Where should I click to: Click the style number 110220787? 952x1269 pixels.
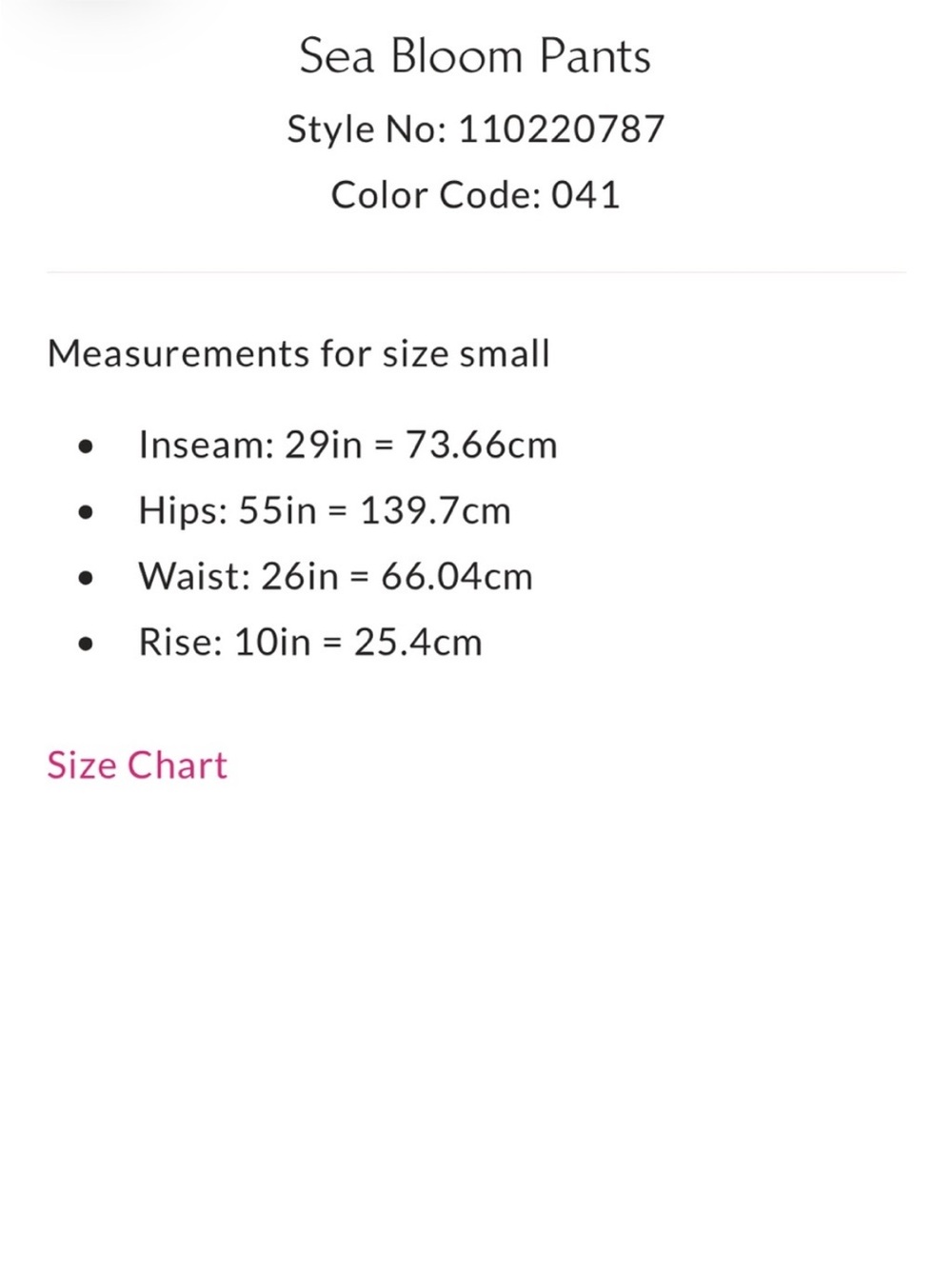click(x=562, y=129)
